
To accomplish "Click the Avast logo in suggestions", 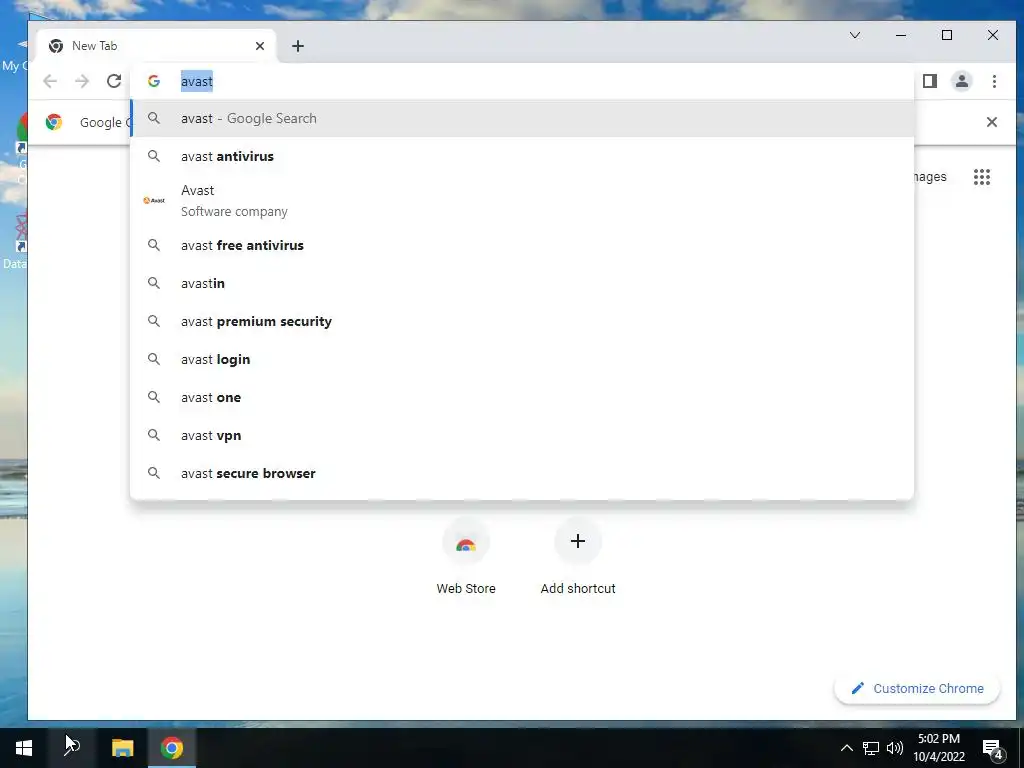I will 154,200.
